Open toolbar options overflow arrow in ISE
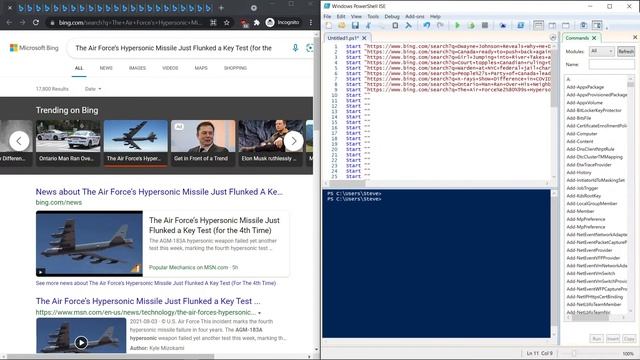The image size is (640, 360). [x=607, y=28]
